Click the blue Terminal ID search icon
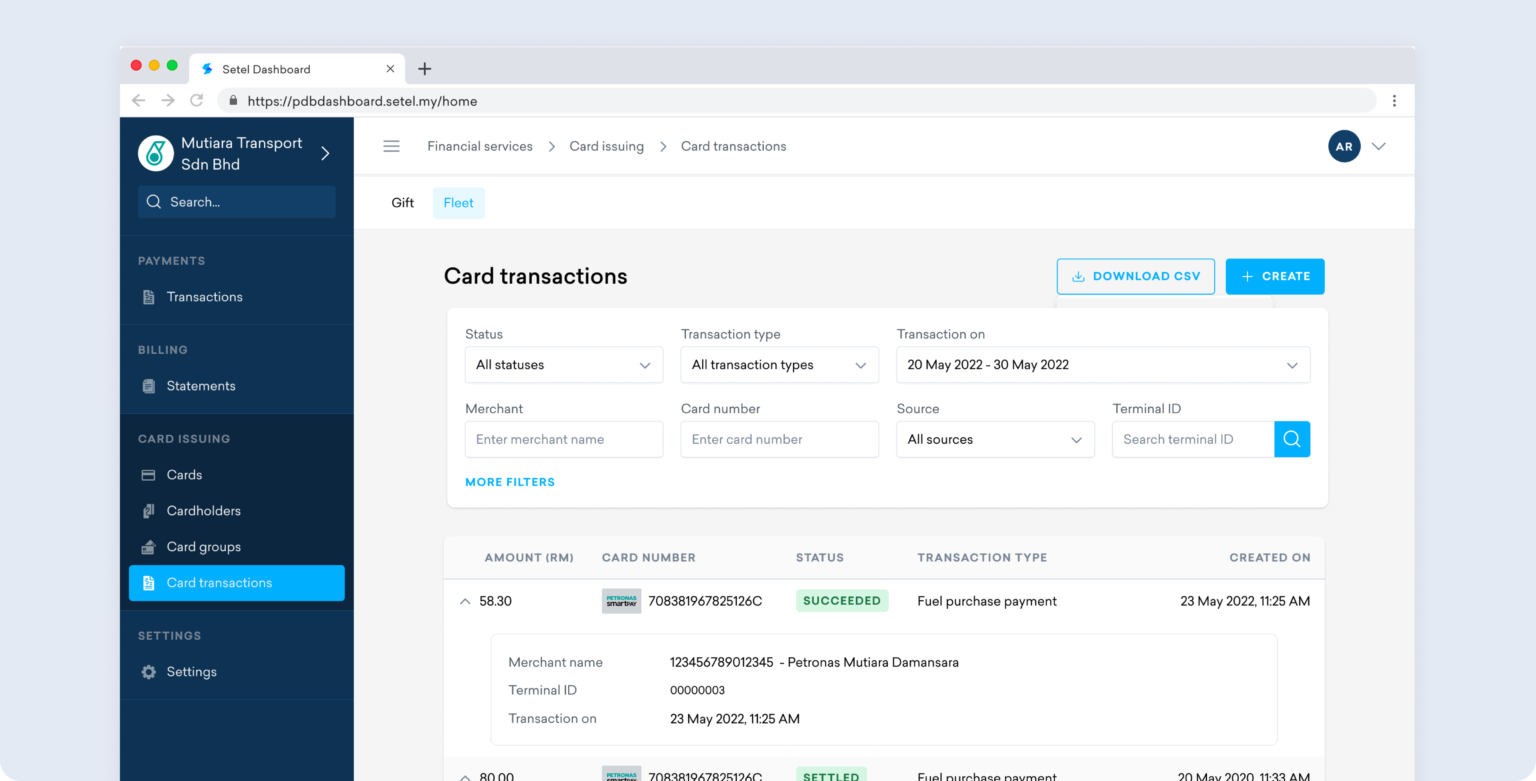The width and height of the screenshot is (1536, 781). tap(1292, 439)
